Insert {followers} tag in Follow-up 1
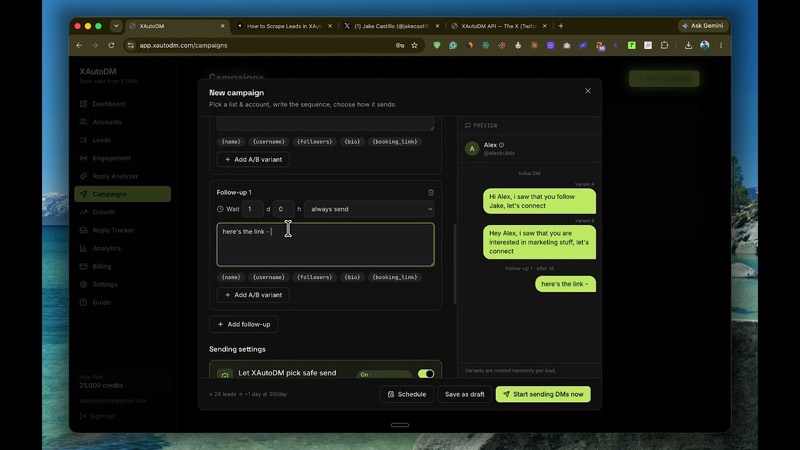This screenshot has width=800, height=450. 314,277
